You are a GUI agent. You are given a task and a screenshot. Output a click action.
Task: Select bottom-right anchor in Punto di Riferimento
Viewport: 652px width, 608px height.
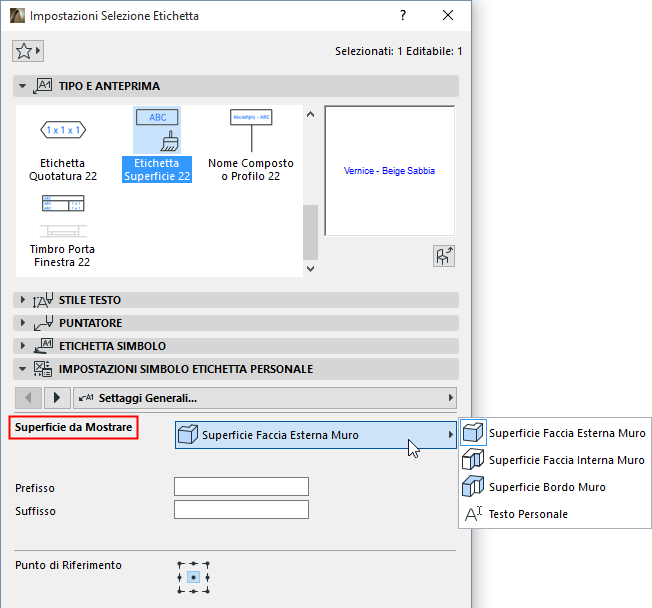[x=207, y=591]
